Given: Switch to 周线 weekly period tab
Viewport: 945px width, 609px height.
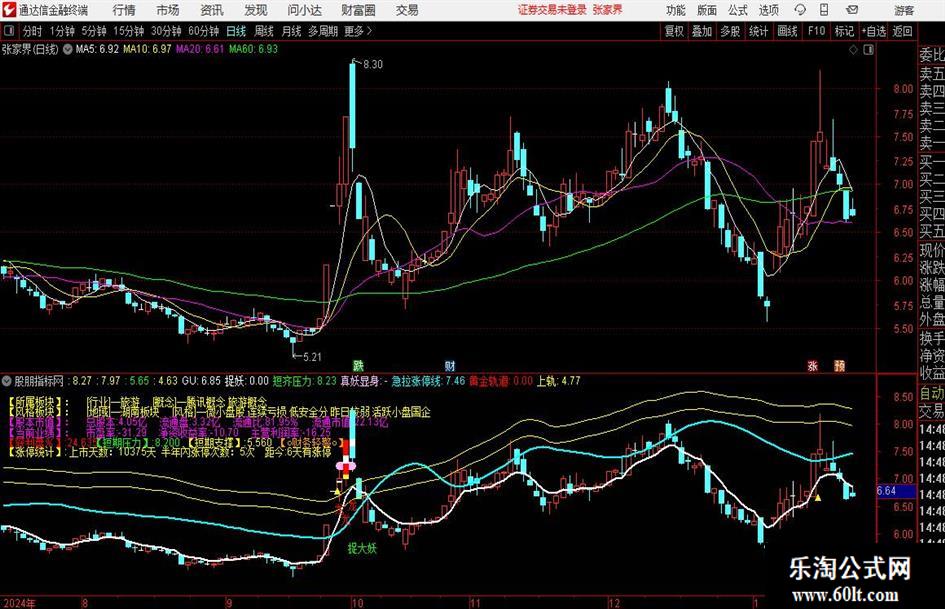Looking at the screenshot, I should coord(264,31).
